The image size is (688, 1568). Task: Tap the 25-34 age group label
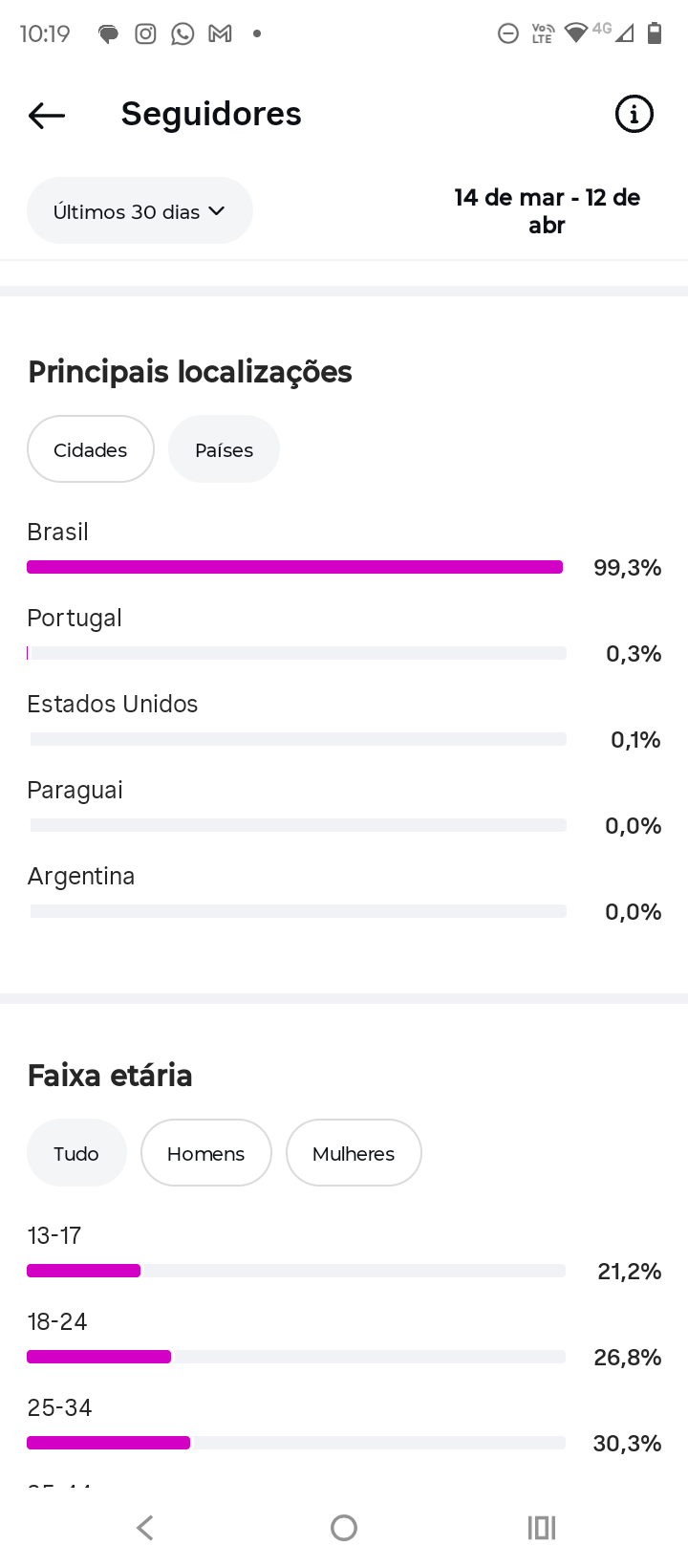(x=60, y=1407)
